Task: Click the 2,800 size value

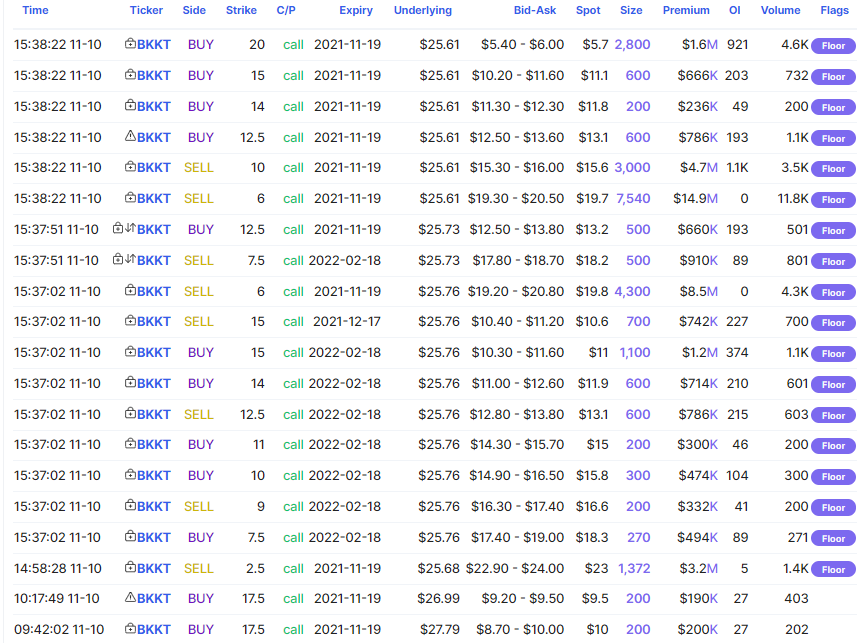Action: click(x=632, y=45)
